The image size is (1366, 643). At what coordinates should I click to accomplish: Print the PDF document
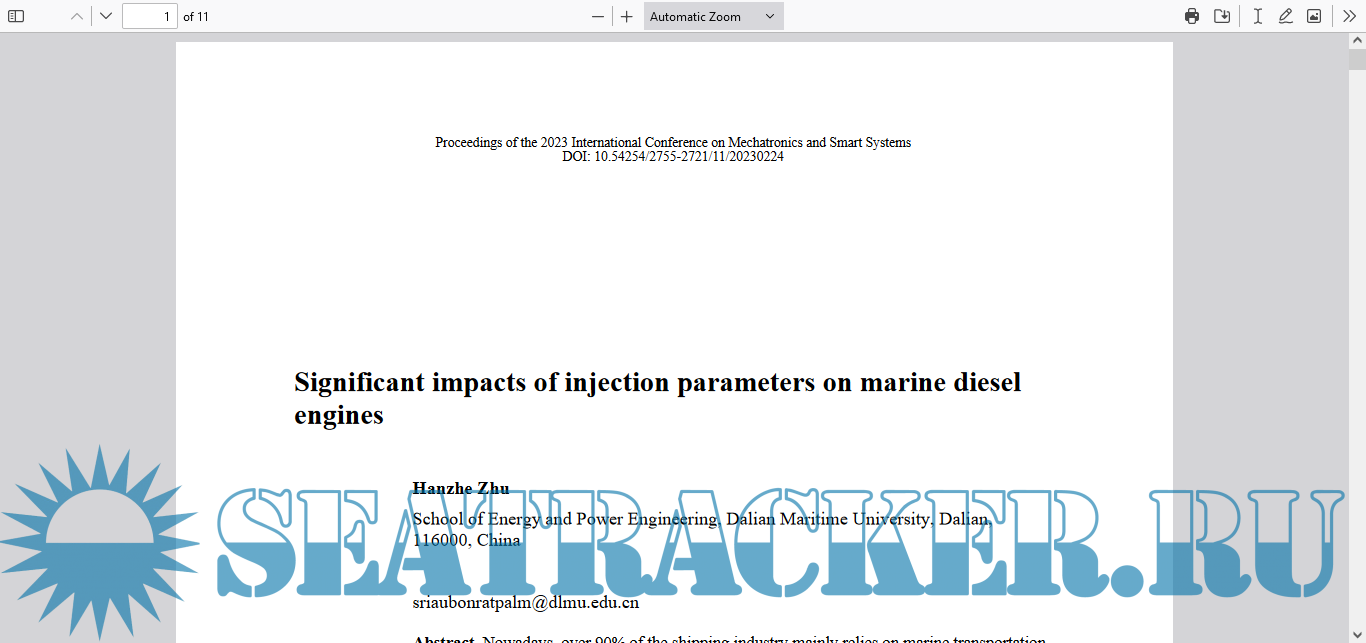(1192, 16)
